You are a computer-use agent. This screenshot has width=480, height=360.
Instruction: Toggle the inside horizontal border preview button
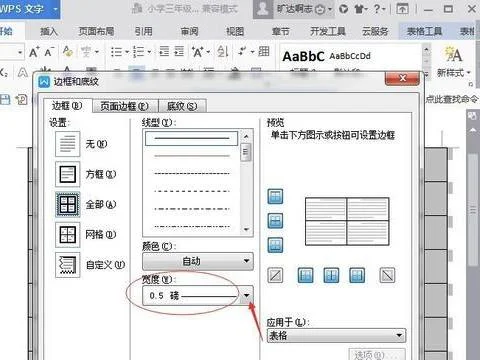click(x=275, y=221)
